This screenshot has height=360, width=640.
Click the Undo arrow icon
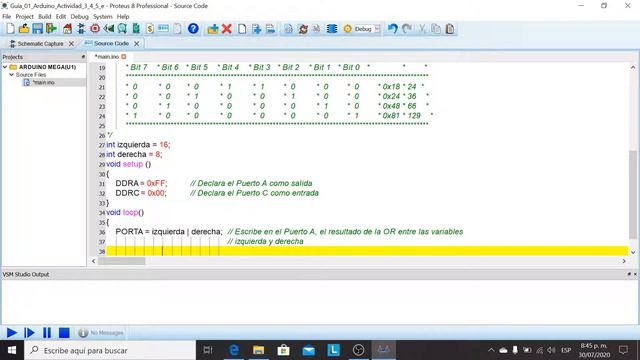(x=393, y=29)
